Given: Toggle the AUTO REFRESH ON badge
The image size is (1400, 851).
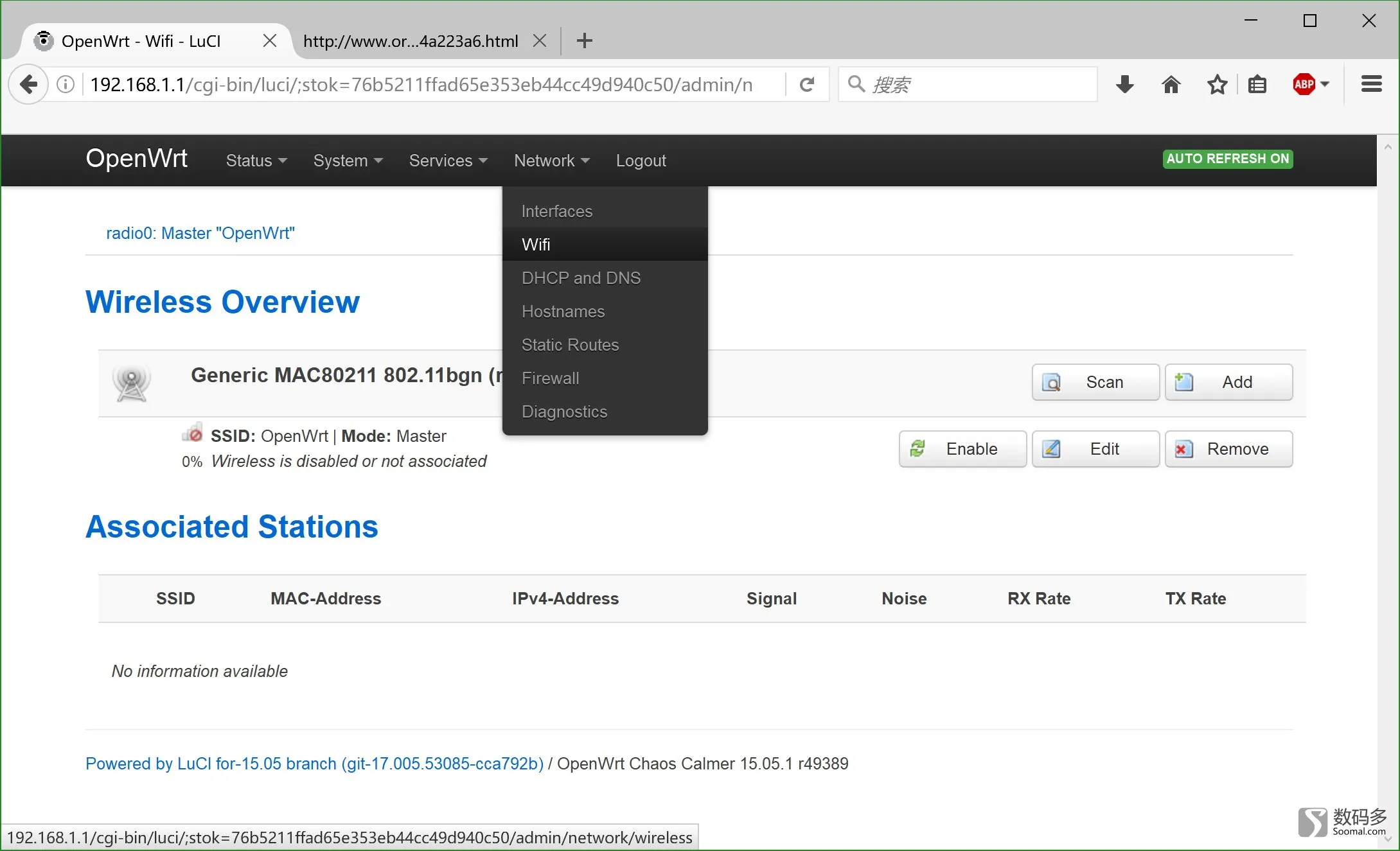Looking at the screenshot, I should pyautogui.click(x=1227, y=159).
